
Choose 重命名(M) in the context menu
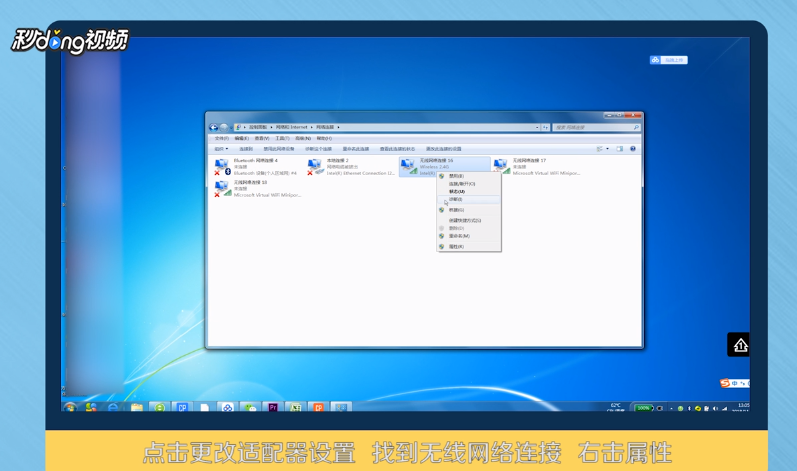point(469,236)
